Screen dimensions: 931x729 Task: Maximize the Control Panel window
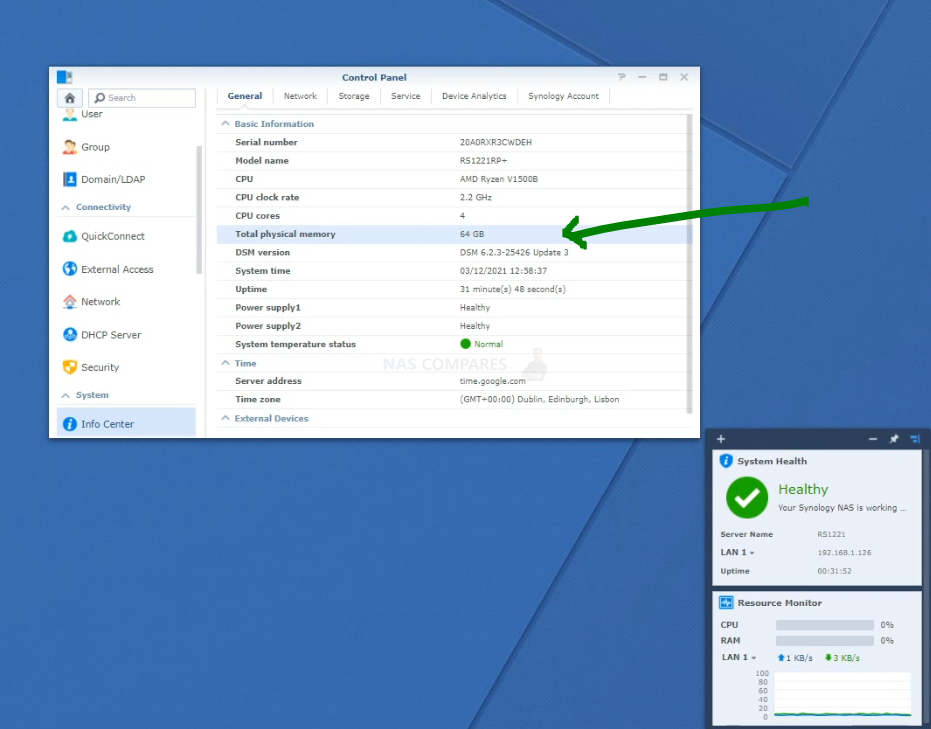tap(663, 77)
